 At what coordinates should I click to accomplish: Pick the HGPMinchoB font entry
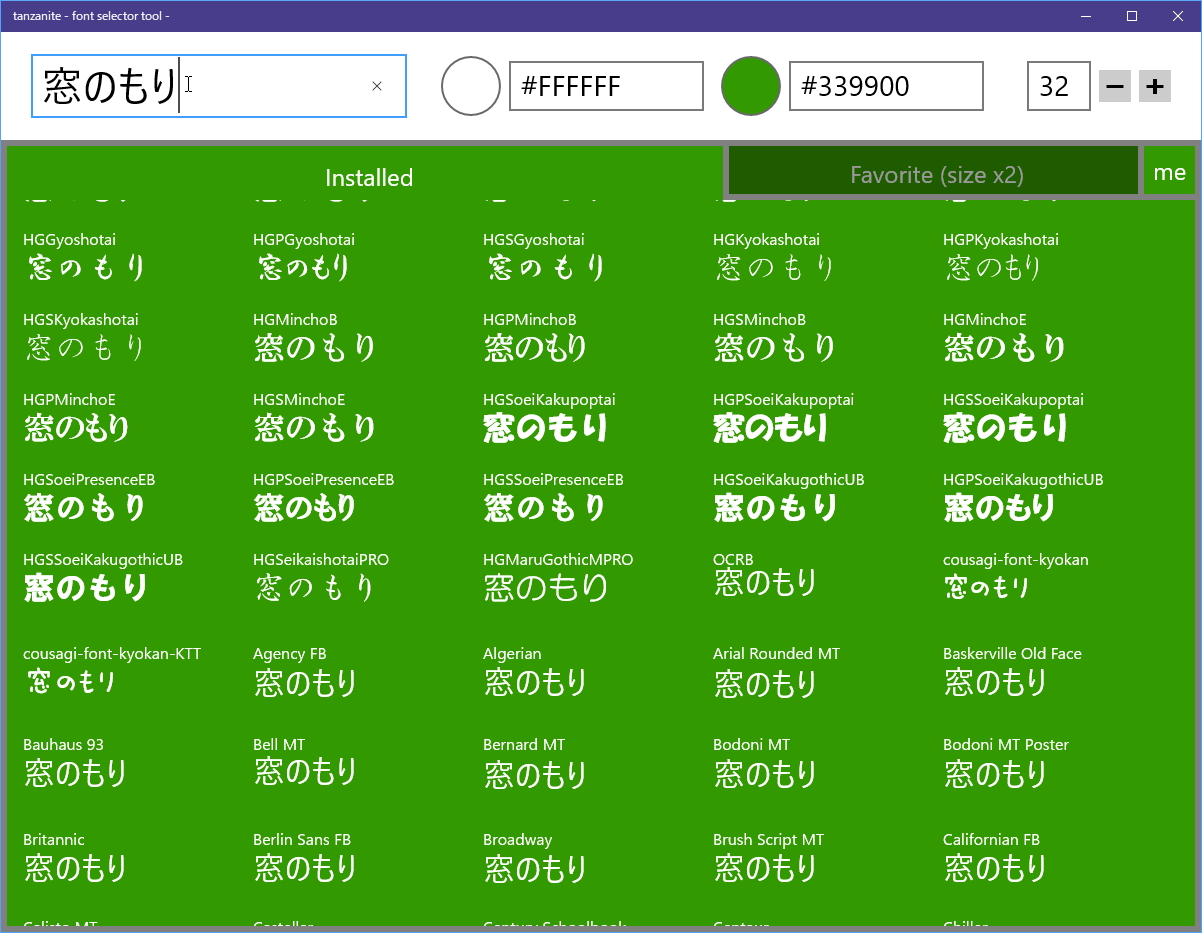pos(535,336)
